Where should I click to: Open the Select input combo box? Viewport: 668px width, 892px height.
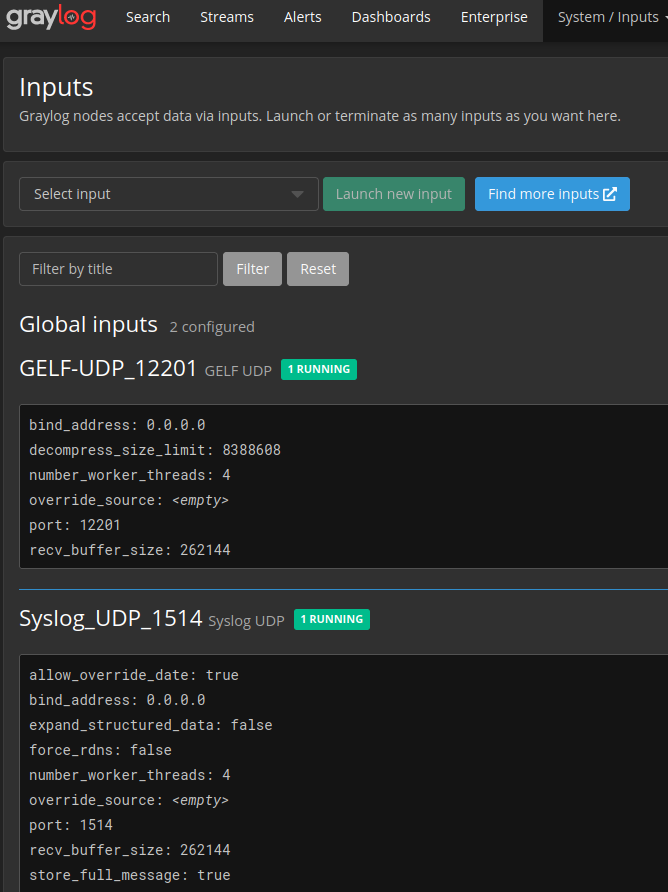(169, 194)
